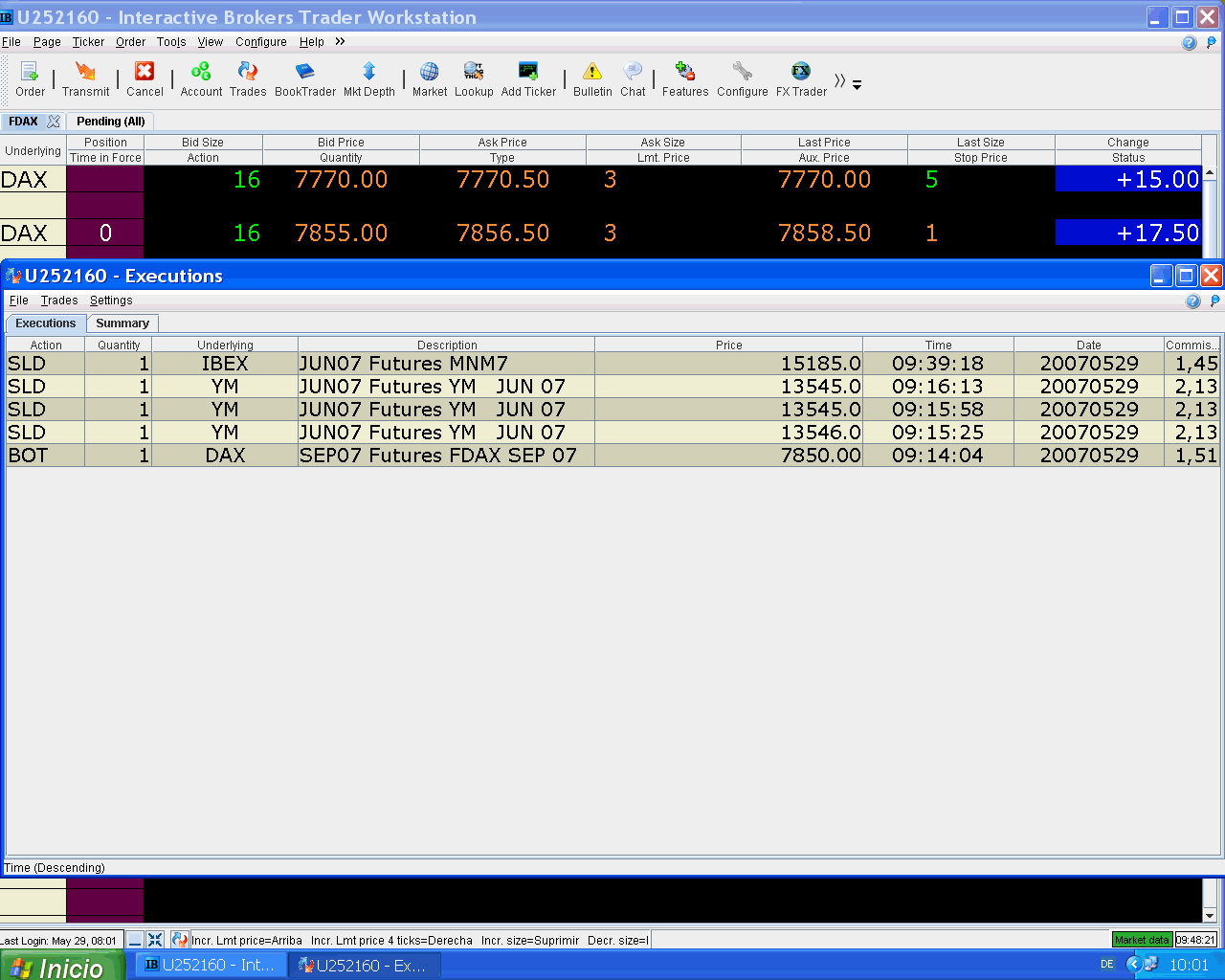Open the Mkt Depth tool

click(369, 79)
